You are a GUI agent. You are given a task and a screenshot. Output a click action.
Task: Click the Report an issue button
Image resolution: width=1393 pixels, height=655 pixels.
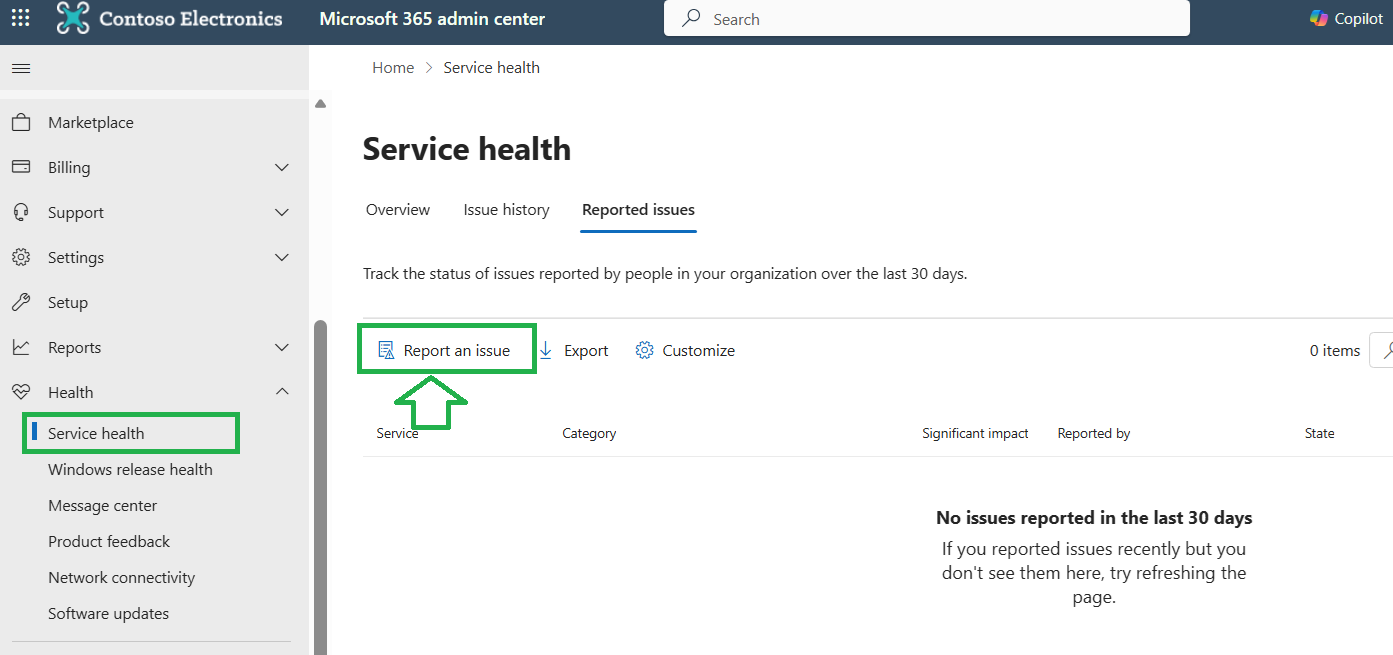coord(446,350)
